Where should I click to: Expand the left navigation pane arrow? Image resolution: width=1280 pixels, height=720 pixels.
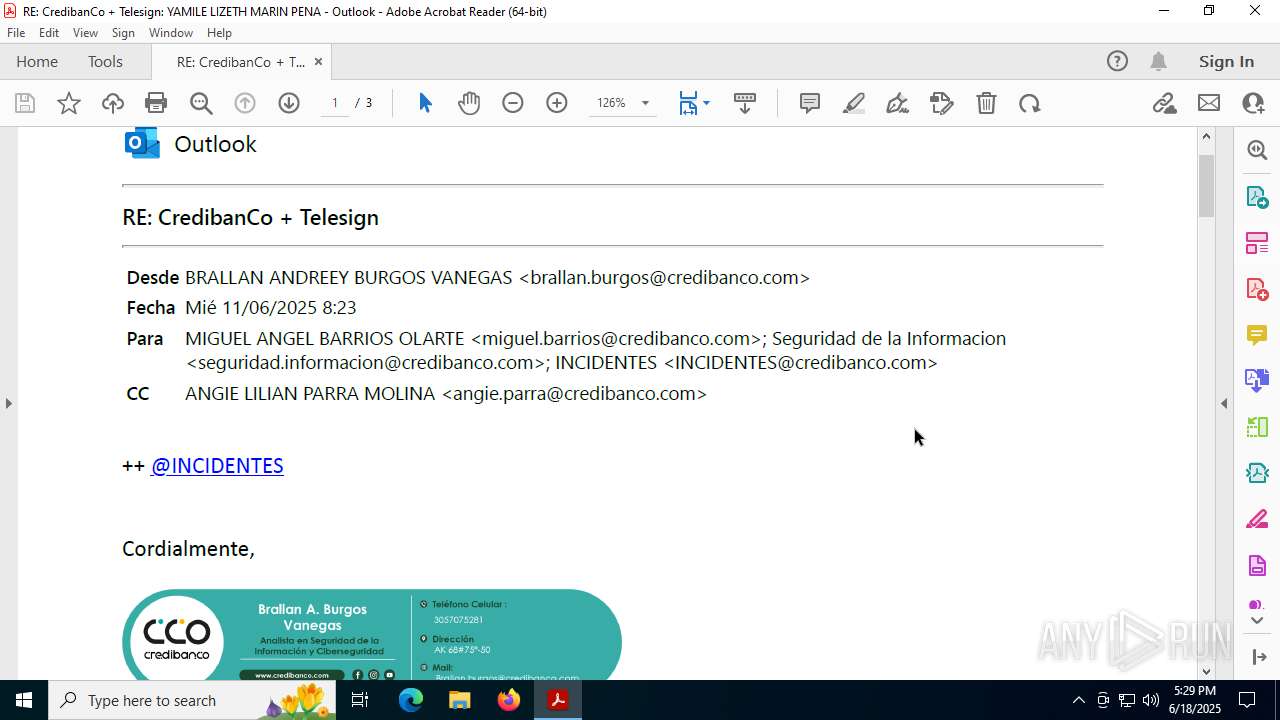click(x=8, y=403)
